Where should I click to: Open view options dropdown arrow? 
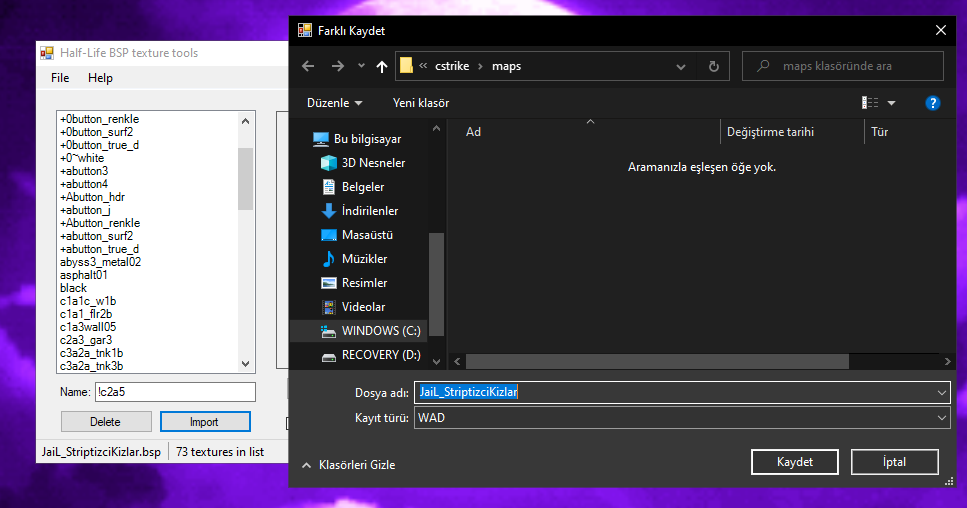[891, 103]
